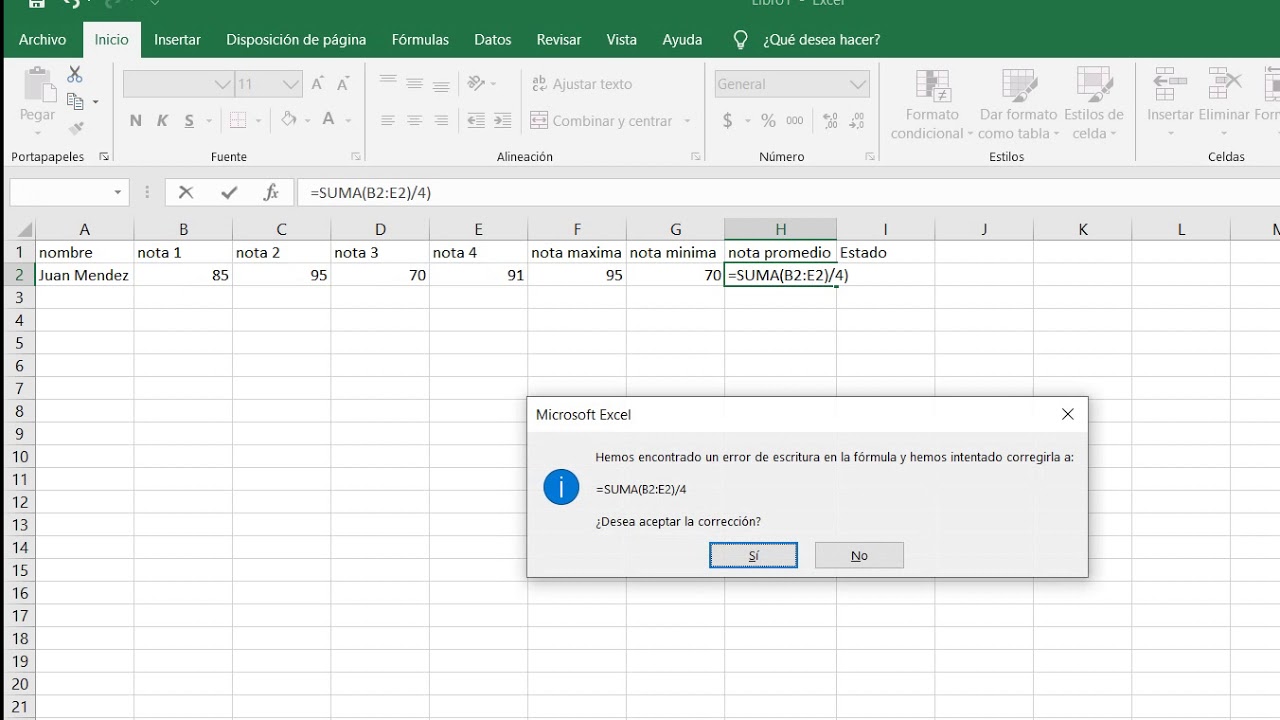Toggle bold with the N button
The height and width of the screenshot is (720, 1280).
point(136,121)
